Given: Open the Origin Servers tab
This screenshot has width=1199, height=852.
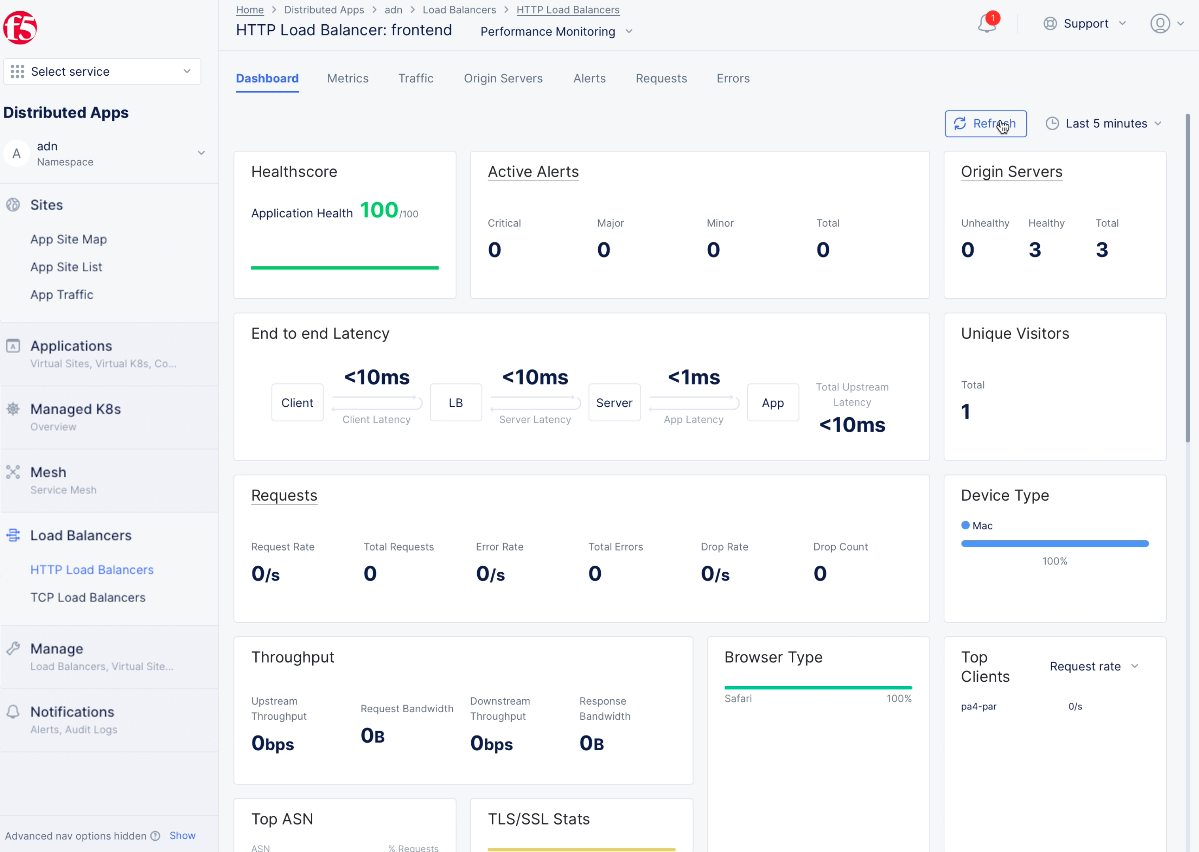Looking at the screenshot, I should 503,78.
